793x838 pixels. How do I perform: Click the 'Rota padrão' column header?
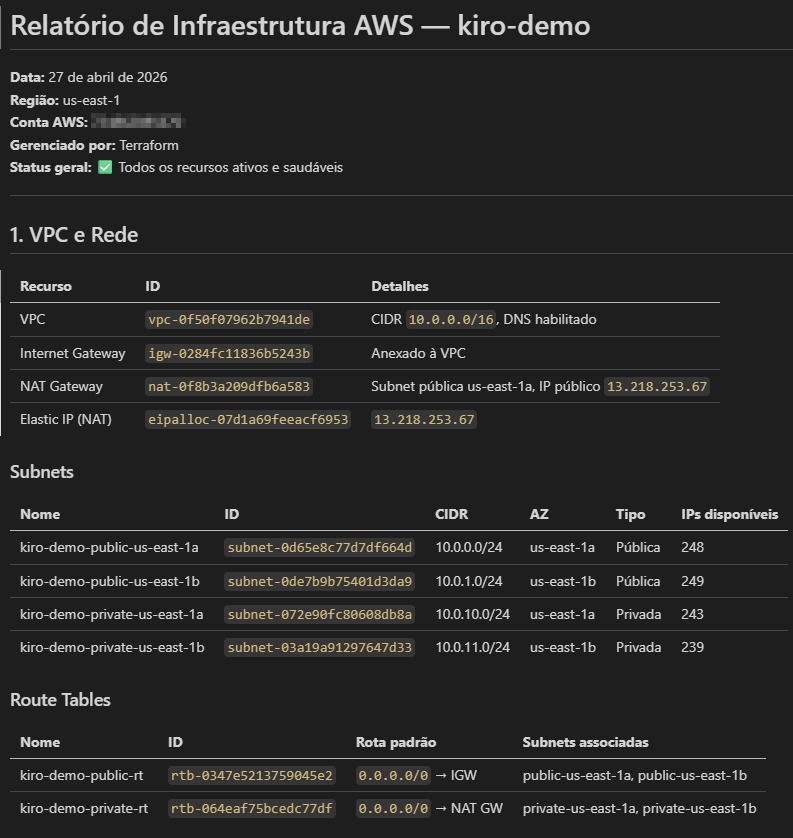click(x=396, y=742)
